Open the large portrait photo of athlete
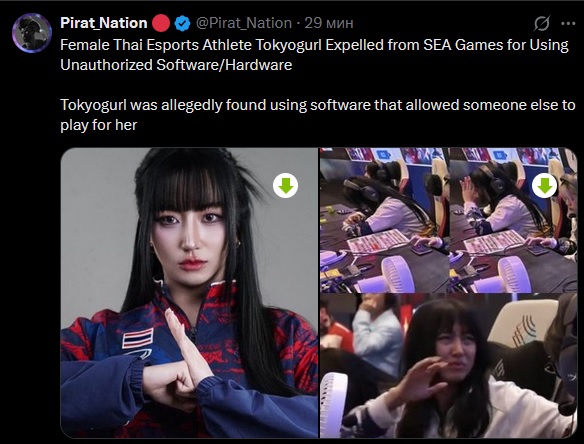The image size is (584, 444). click(189, 292)
